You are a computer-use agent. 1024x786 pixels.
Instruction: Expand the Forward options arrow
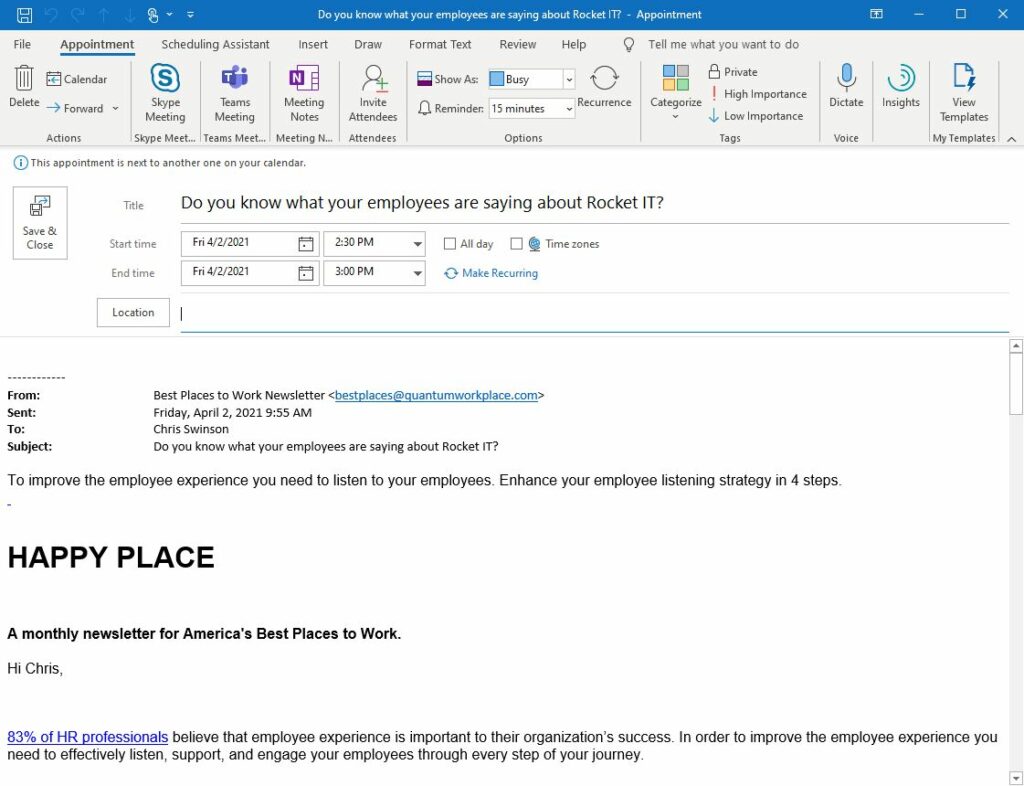tap(116, 108)
